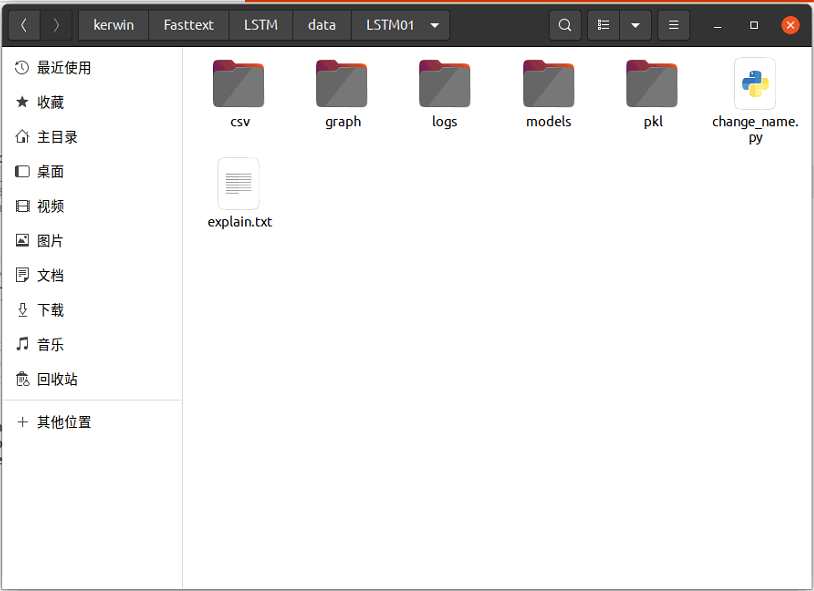Viewport: 814px width, 591px height.
Task: Select the change_name.py Python file icon
Action: (755, 84)
